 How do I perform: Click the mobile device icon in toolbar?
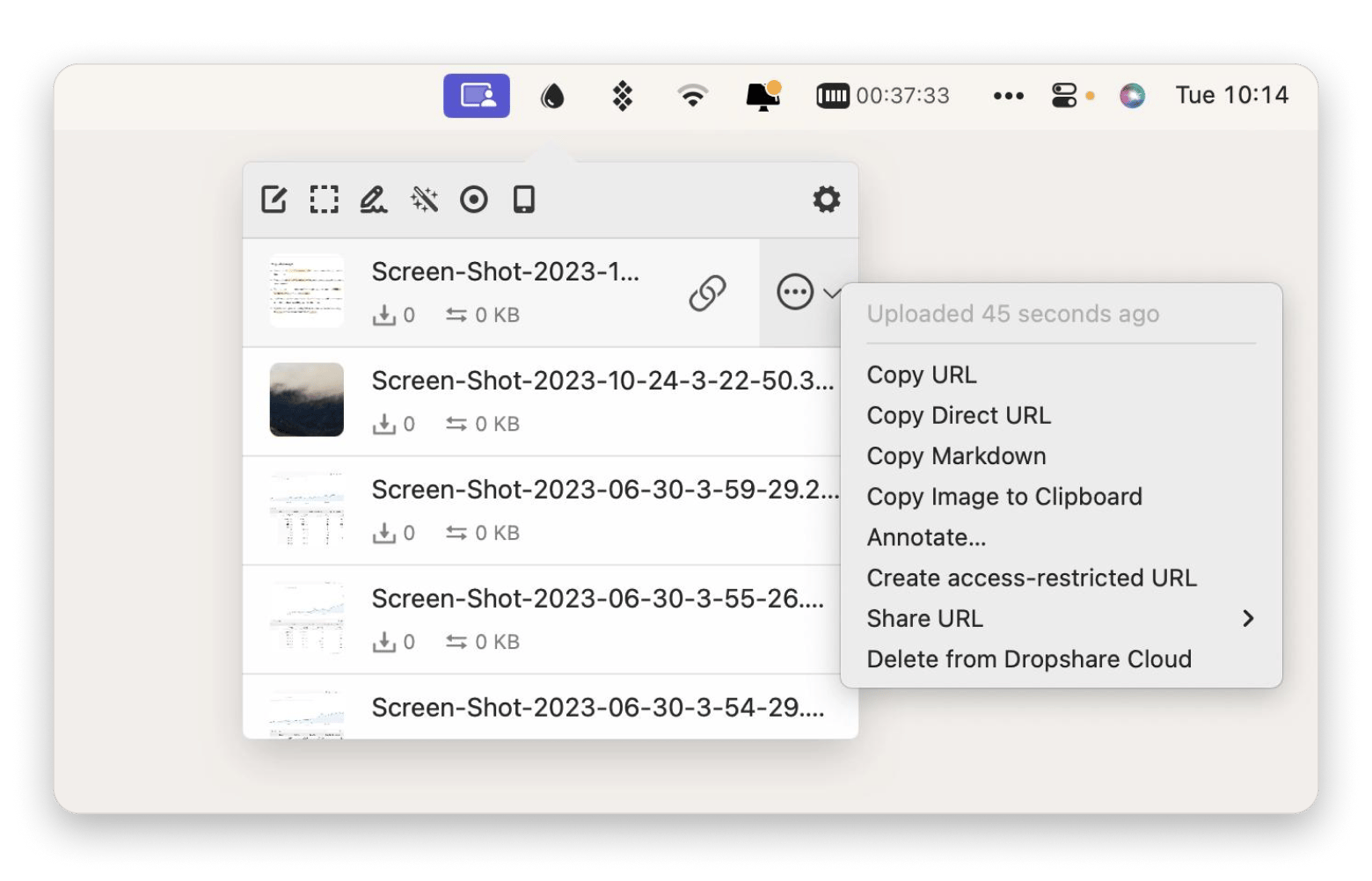[524, 200]
